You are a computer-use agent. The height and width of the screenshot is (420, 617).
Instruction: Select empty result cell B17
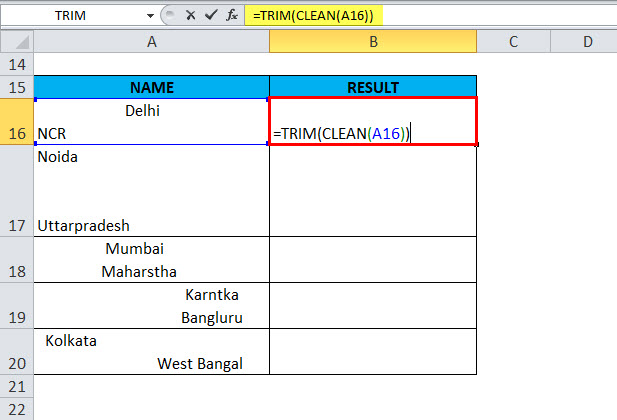(x=373, y=191)
